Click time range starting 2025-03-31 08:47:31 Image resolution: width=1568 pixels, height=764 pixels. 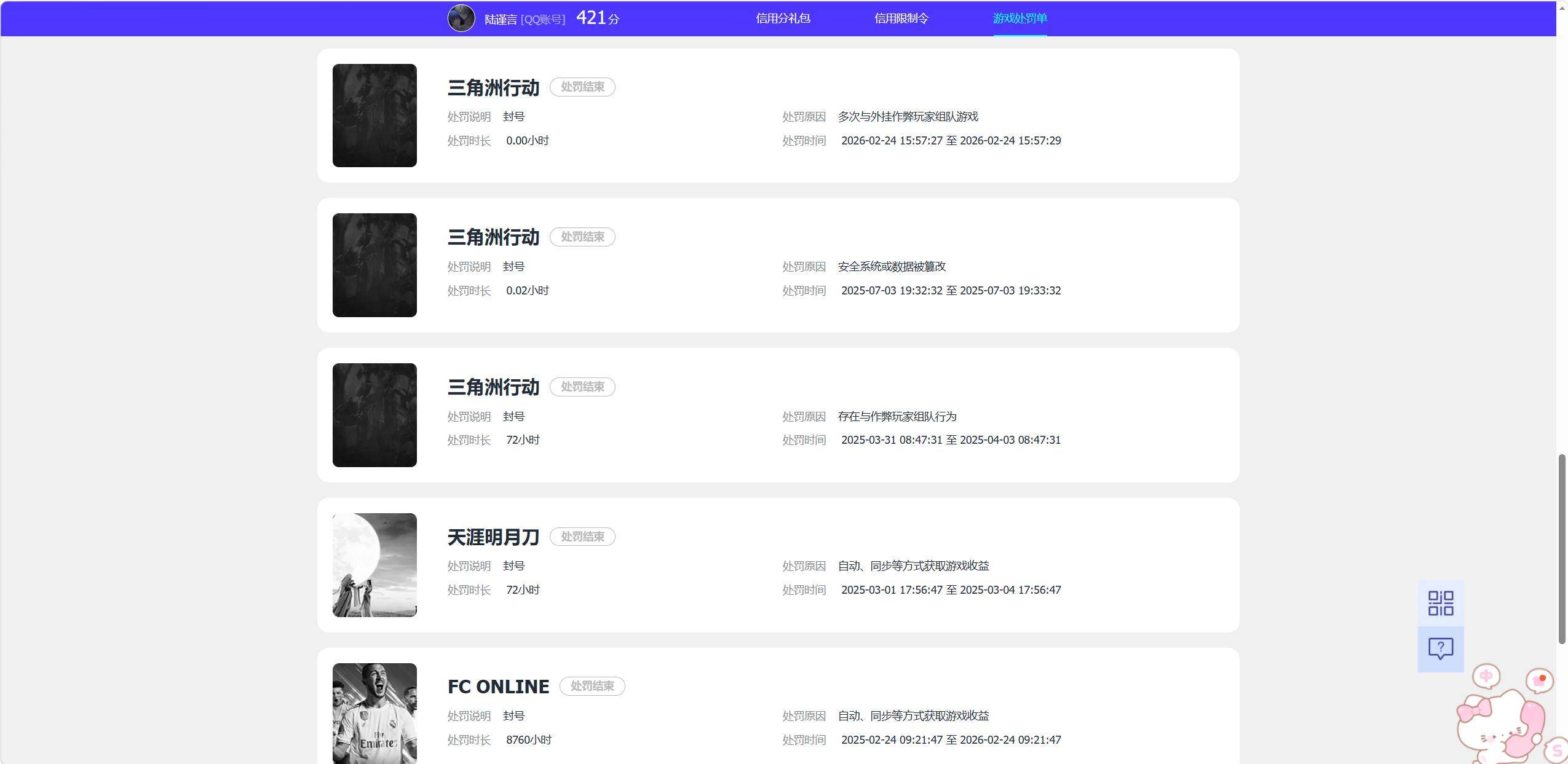(x=951, y=440)
